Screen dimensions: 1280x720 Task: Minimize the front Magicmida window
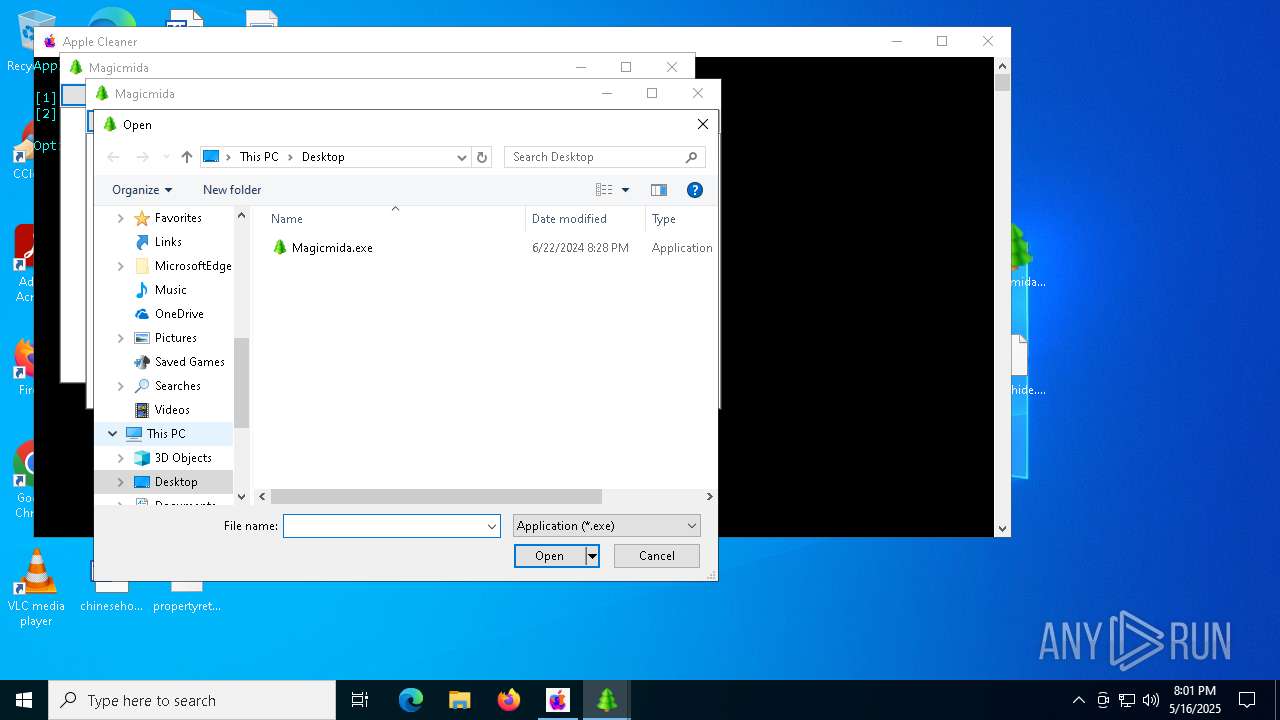click(606, 93)
